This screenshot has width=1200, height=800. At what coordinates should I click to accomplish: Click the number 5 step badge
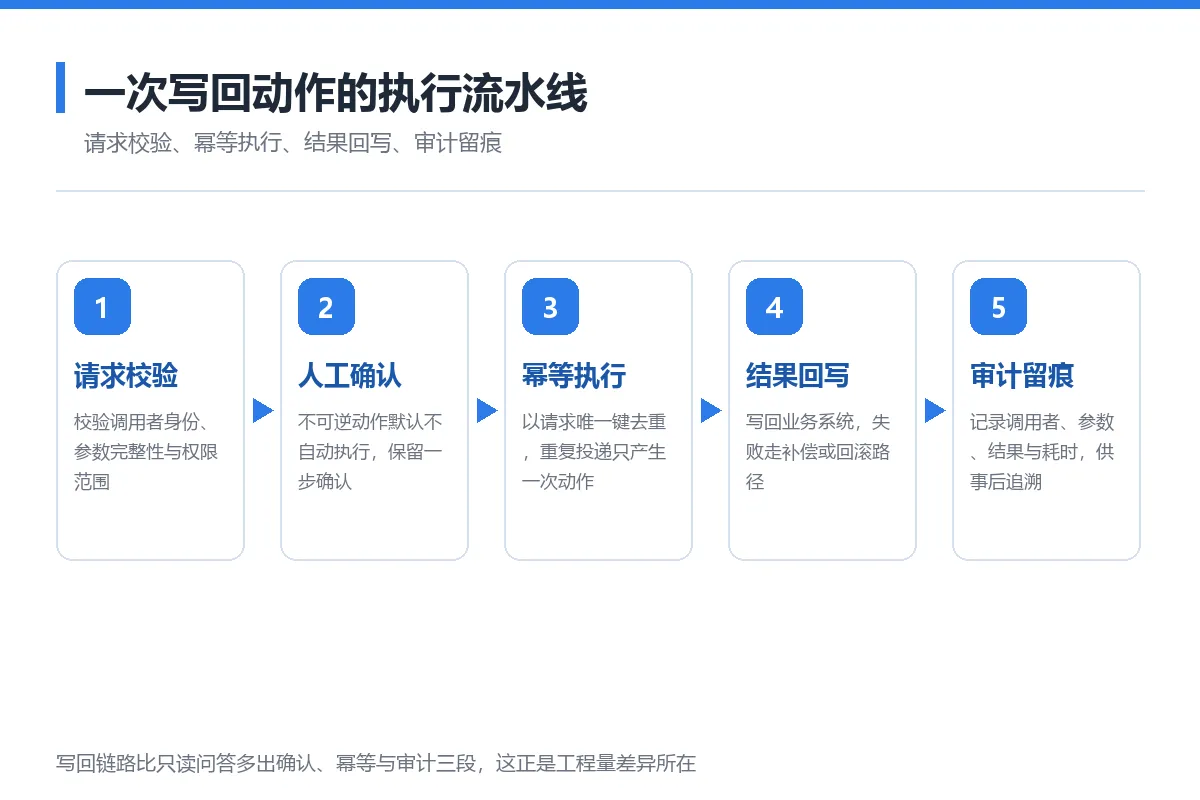click(x=998, y=307)
